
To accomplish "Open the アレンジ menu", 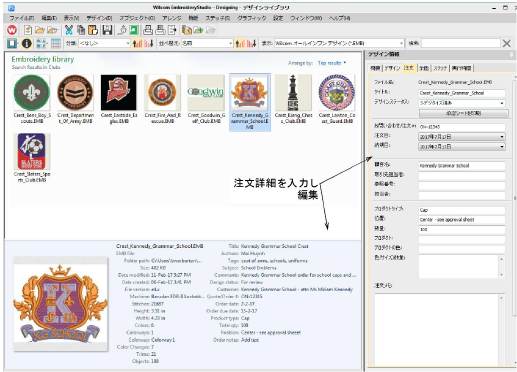I will 172,18.
